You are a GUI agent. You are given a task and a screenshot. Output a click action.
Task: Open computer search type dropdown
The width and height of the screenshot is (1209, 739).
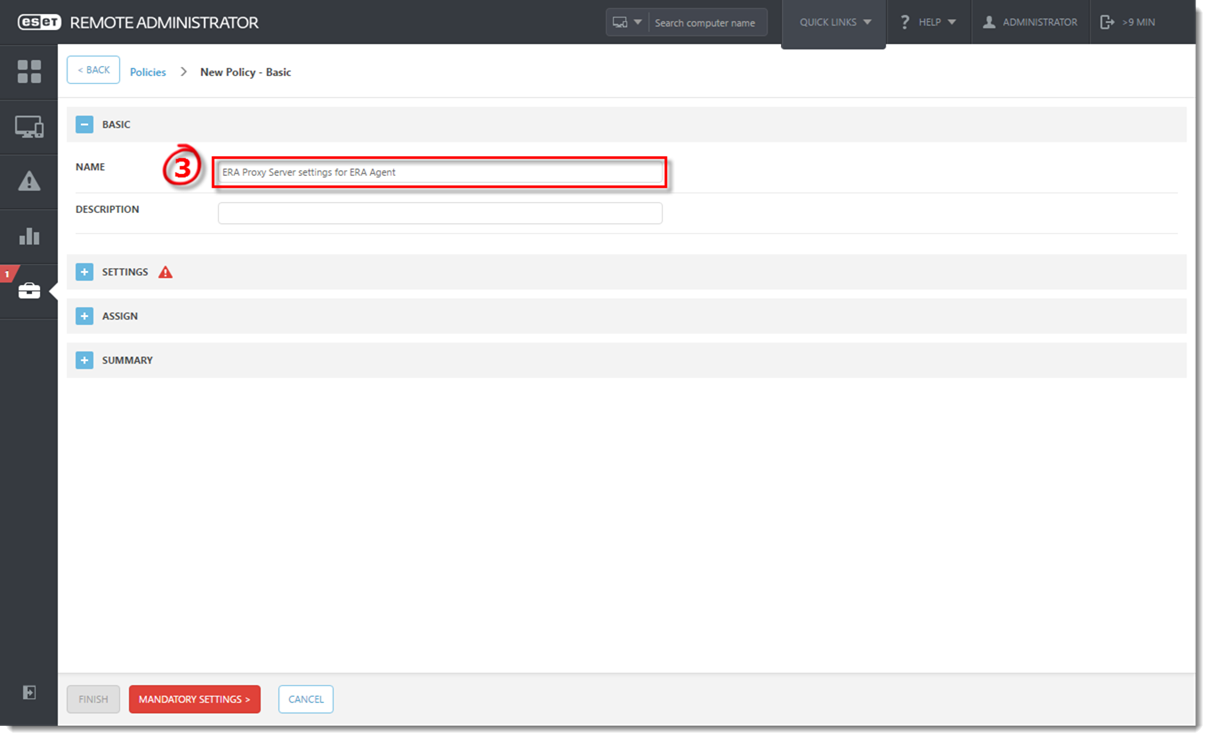point(627,22)
